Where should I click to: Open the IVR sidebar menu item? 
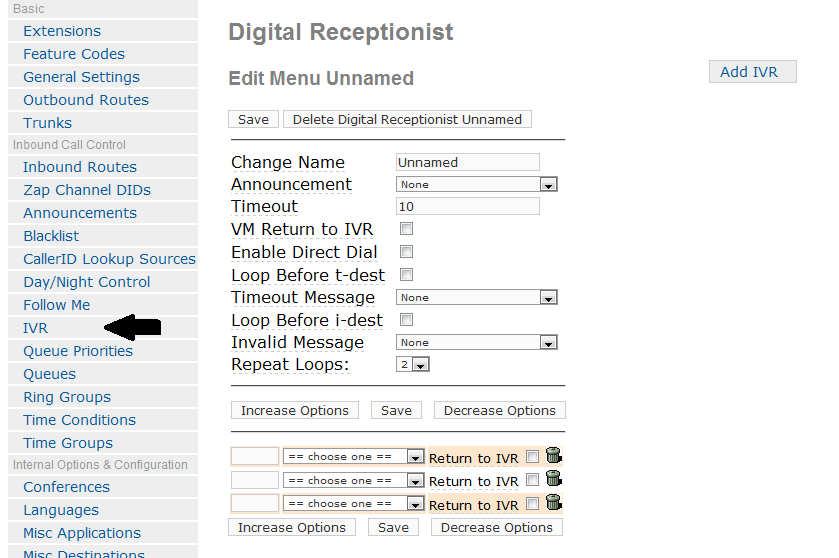pos(35,328)
